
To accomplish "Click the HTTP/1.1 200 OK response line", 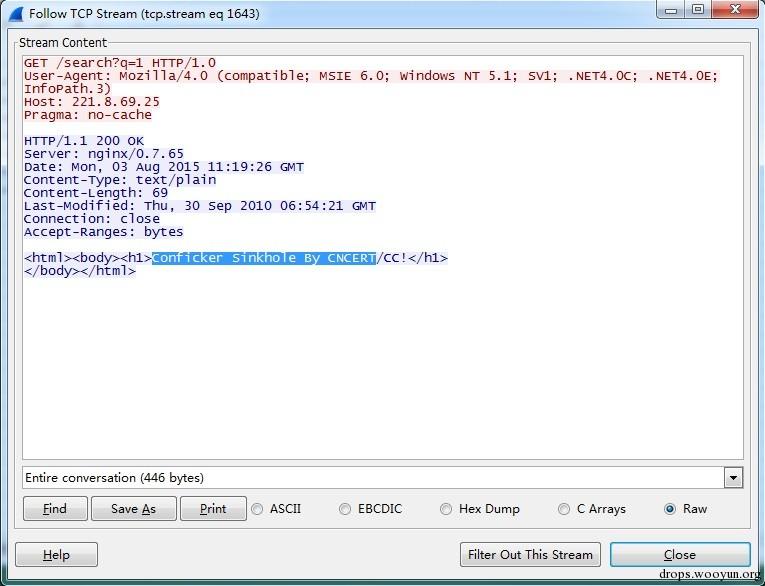I will (84, 141).
